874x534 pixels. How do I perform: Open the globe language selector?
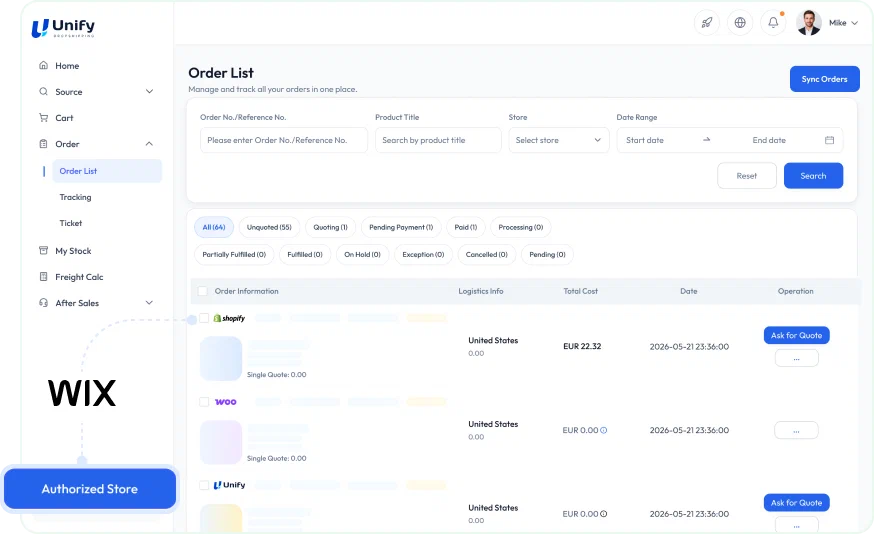pyautogui.click(x=740, y=23)
